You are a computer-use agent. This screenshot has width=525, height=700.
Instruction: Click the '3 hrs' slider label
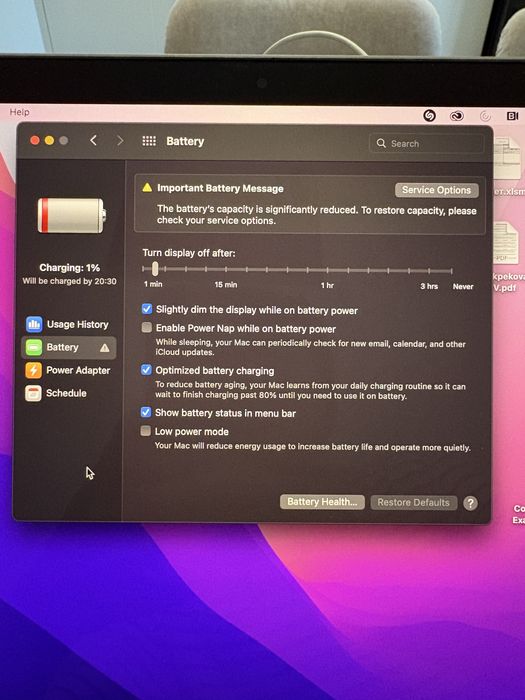point(429,286)
